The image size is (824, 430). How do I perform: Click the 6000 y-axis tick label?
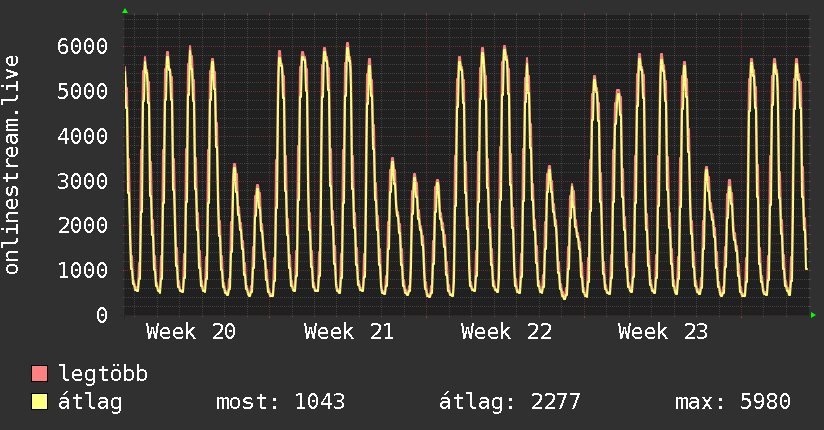[83, 46]
